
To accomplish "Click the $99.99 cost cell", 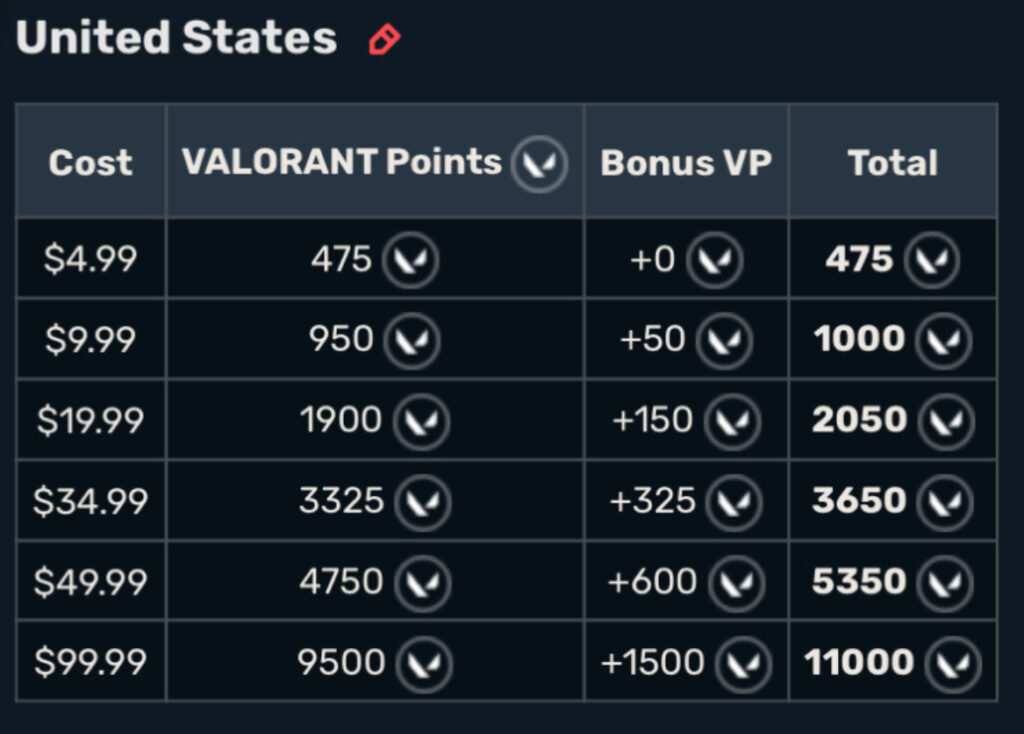I will pos(91,662).
